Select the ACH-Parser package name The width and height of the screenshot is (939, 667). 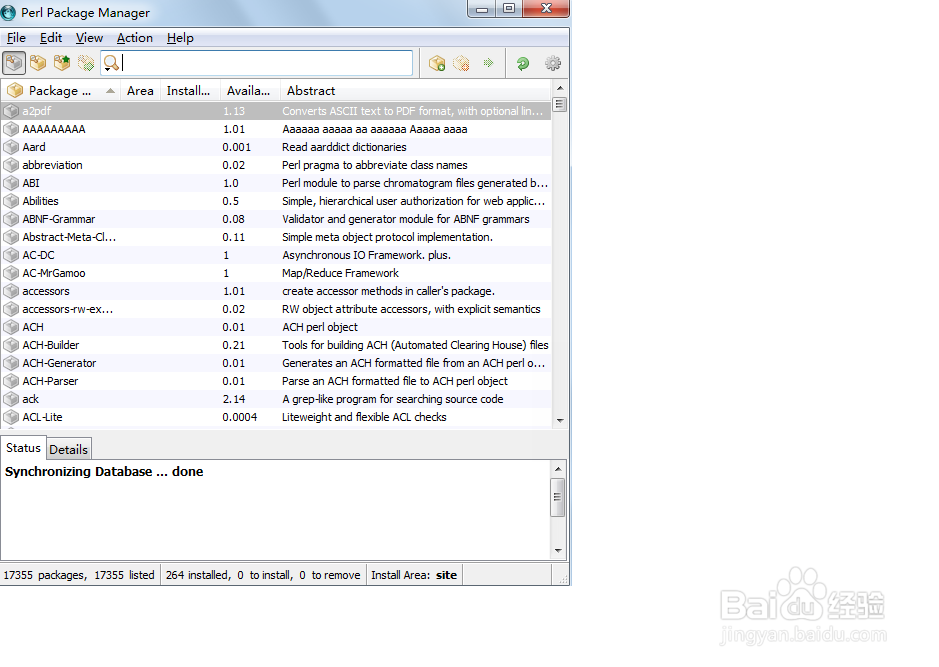[50, 381]
